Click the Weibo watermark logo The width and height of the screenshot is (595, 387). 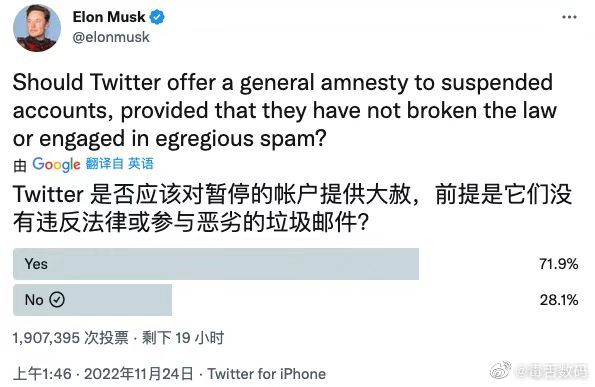[500, 370]
